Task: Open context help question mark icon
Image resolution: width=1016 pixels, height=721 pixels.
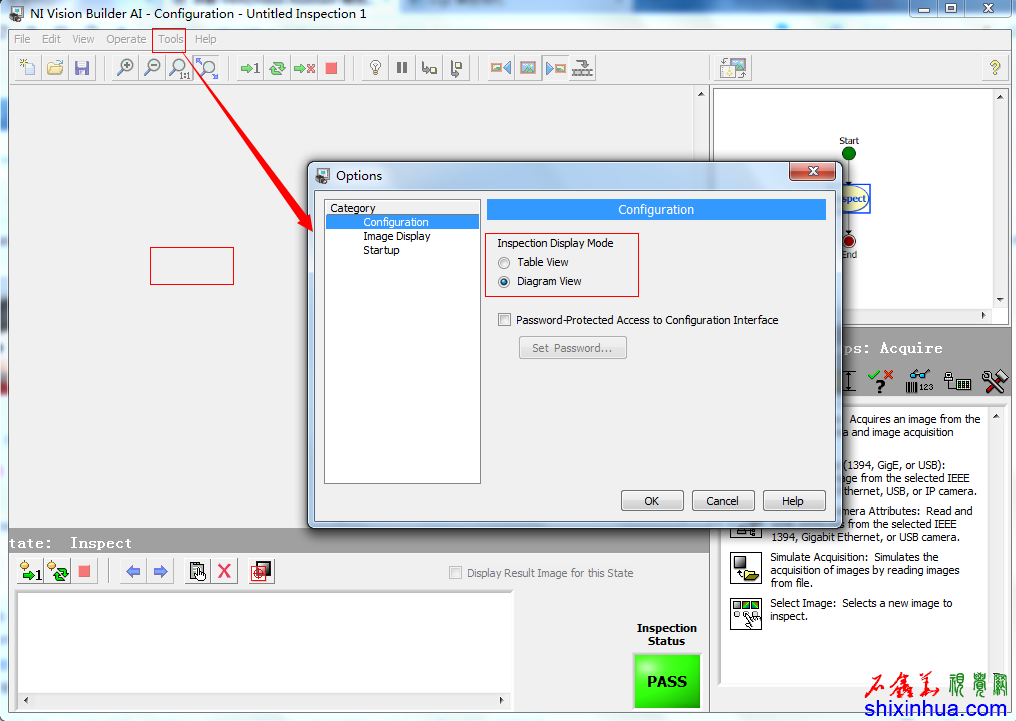Action: 995,67
